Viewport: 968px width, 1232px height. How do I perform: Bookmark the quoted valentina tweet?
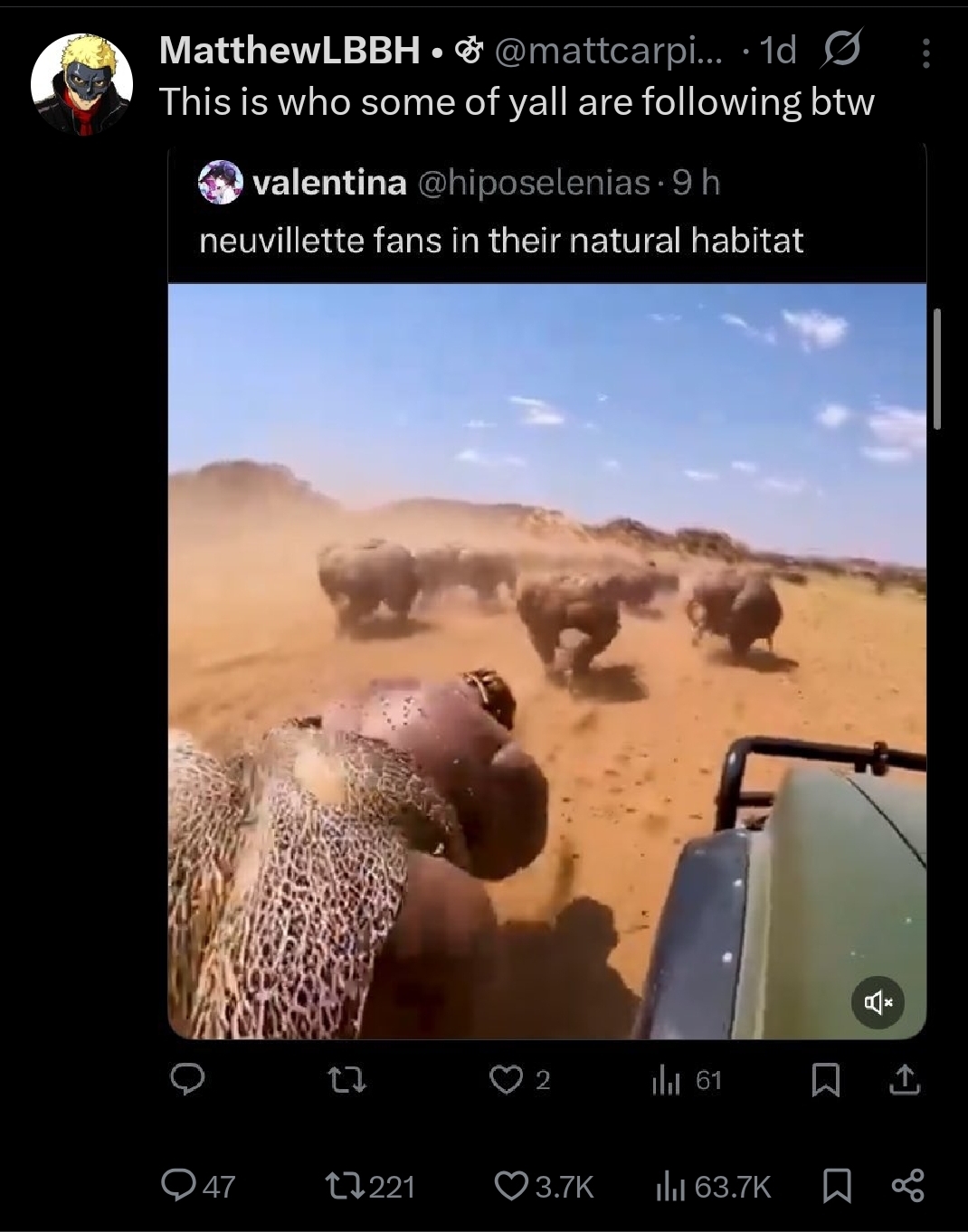point(826,1079)
